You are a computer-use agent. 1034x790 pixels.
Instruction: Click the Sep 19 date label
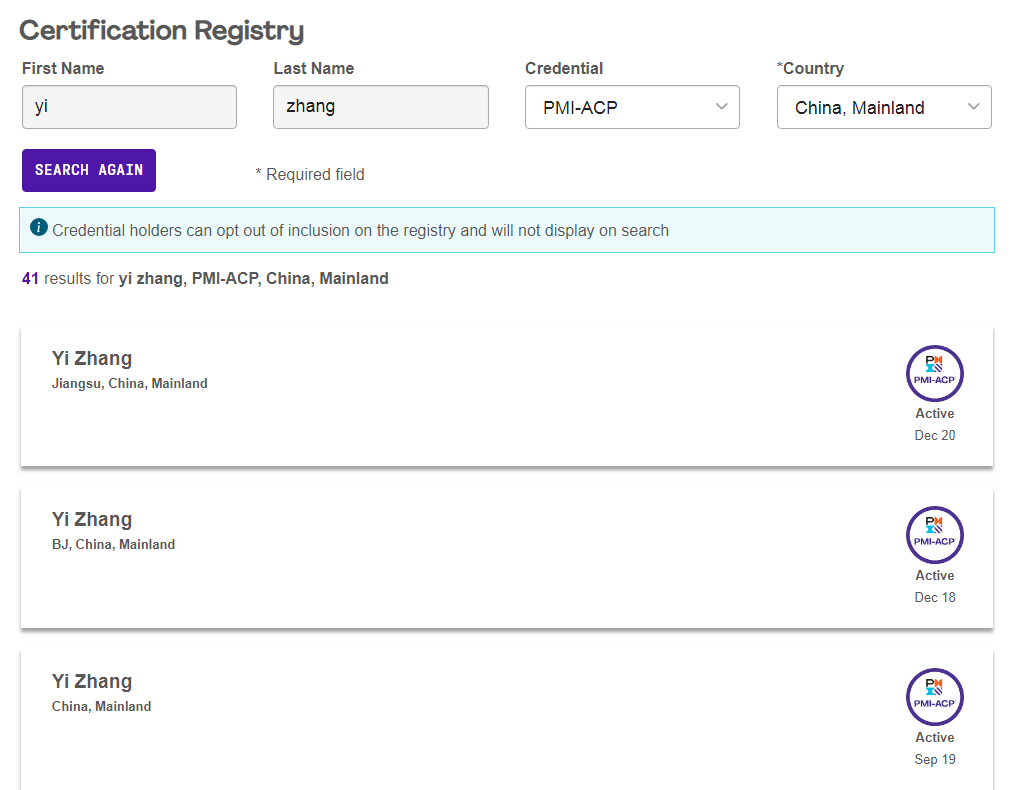click(934, 759)
